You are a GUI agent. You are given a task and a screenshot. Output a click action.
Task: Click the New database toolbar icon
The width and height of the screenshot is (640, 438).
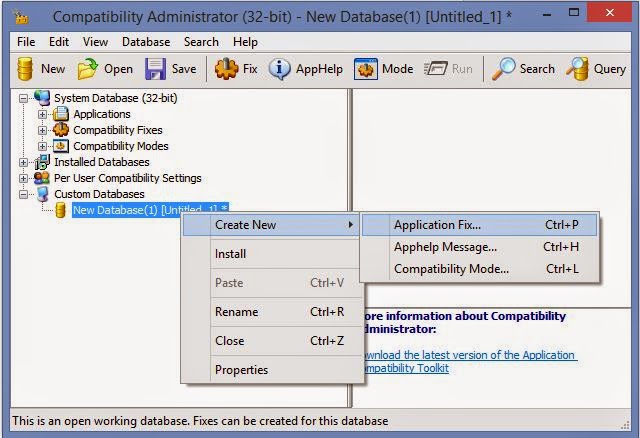[x=25, y=69]
